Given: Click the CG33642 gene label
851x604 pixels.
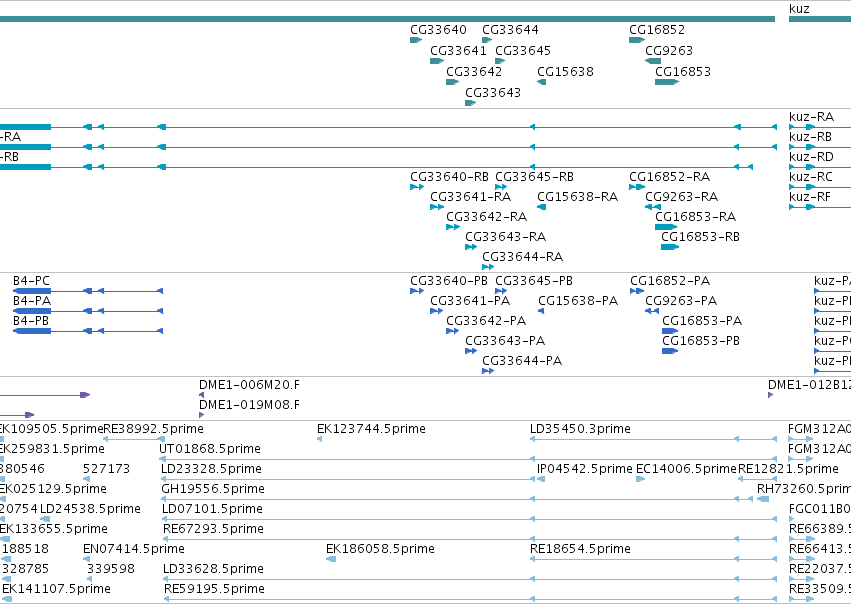Looking at the screenshot, I should pos(474,72).
